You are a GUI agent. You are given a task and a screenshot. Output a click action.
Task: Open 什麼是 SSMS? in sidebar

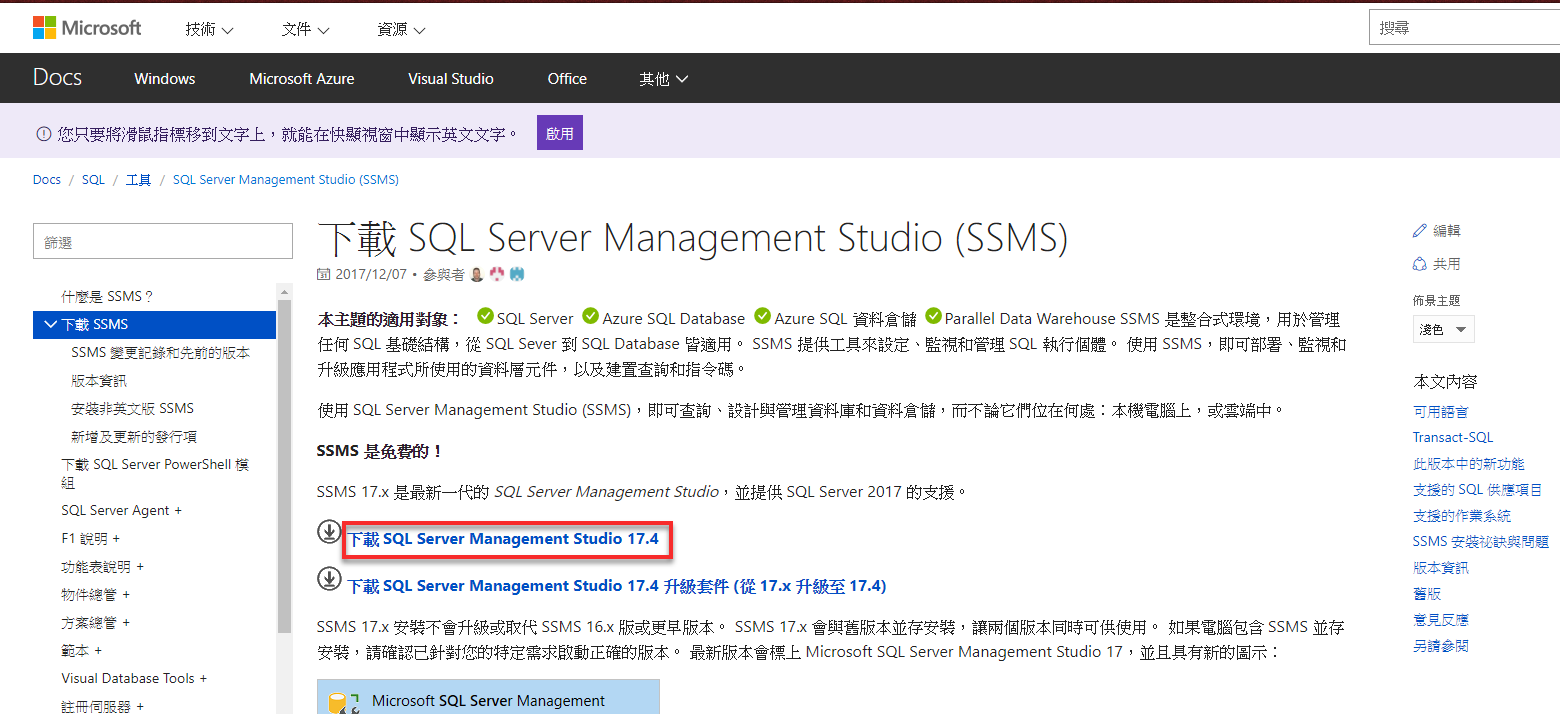pos(107,297)
